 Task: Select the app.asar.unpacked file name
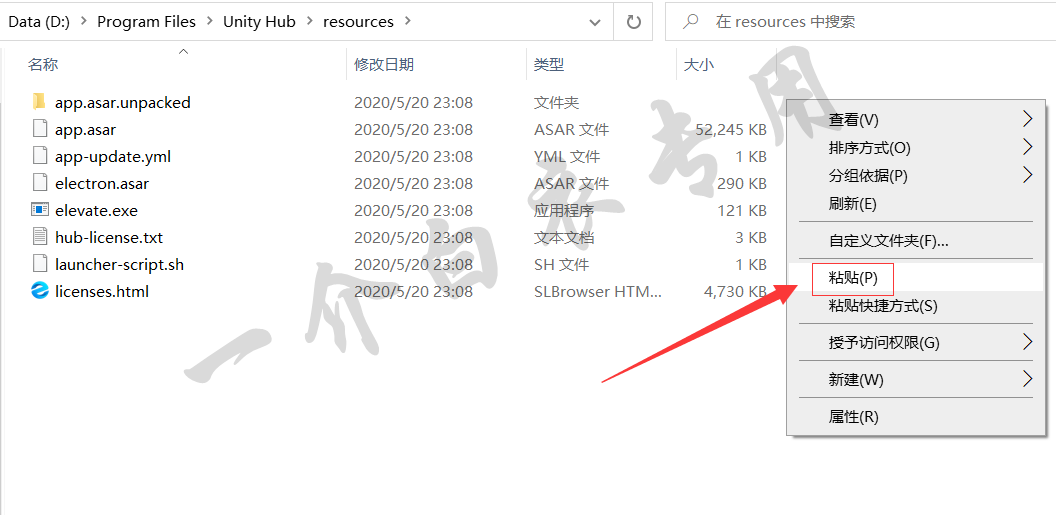(123, 102)
